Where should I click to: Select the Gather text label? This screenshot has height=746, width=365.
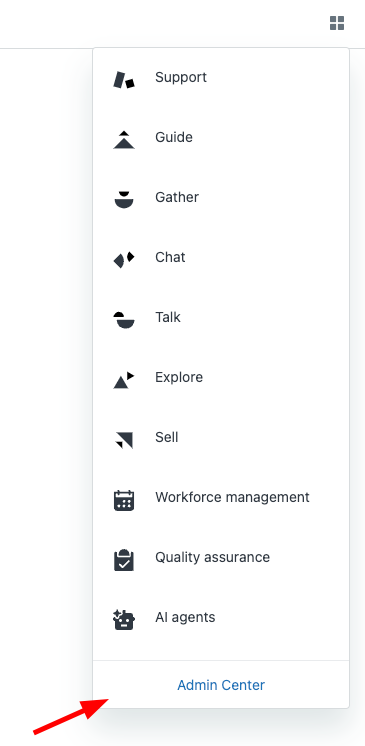[x=177, y=197]
